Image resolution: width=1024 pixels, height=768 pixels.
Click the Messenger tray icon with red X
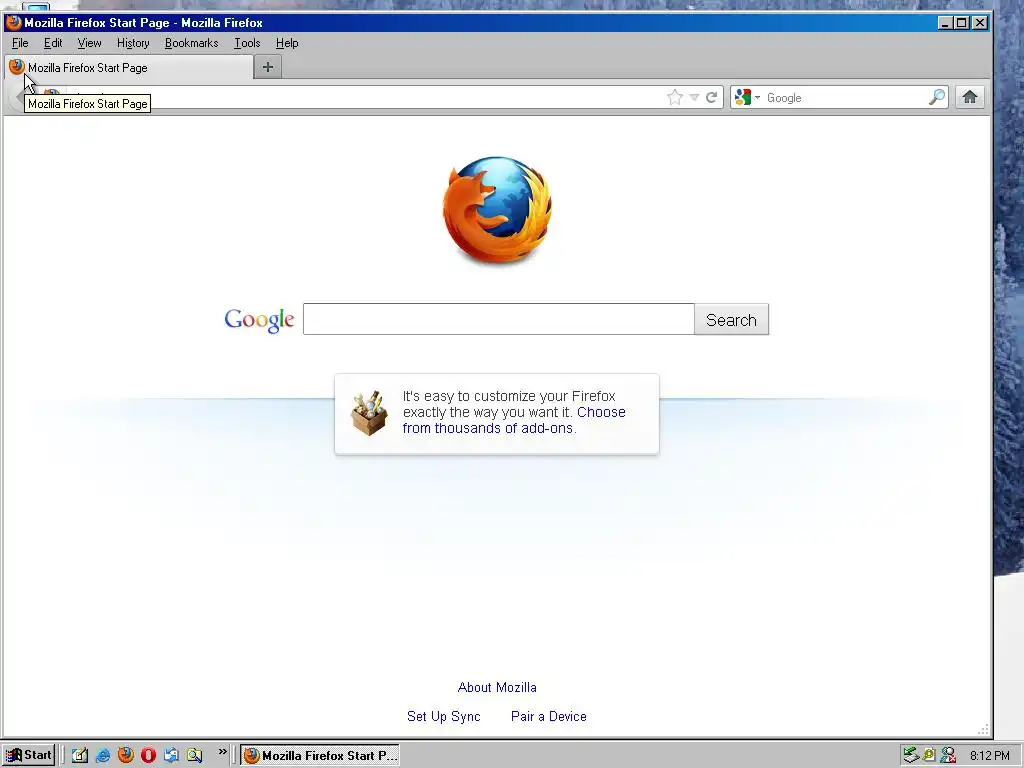(x=948, y=756)
